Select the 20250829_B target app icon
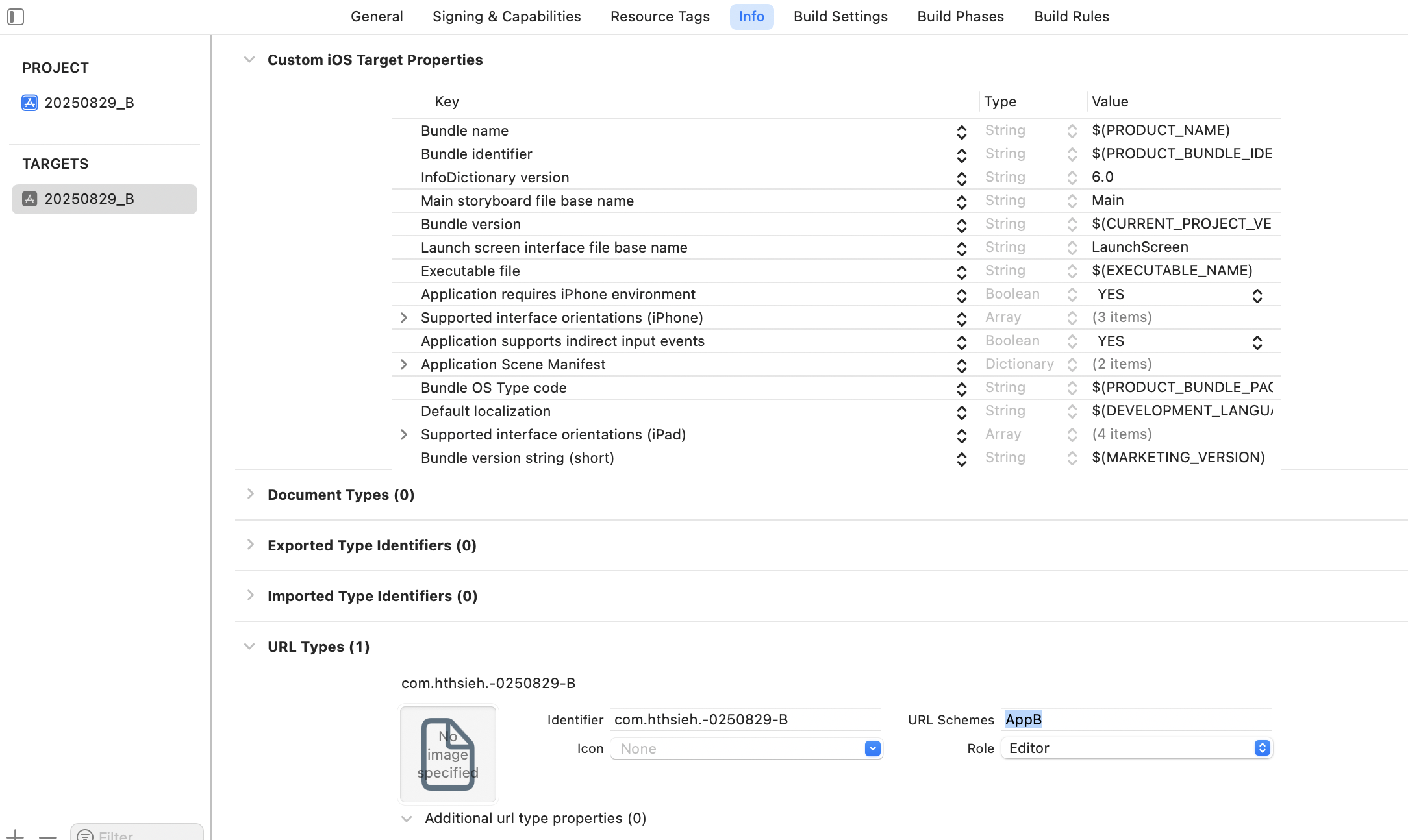This screenshot has width=1408, height=840. [29, 199]
